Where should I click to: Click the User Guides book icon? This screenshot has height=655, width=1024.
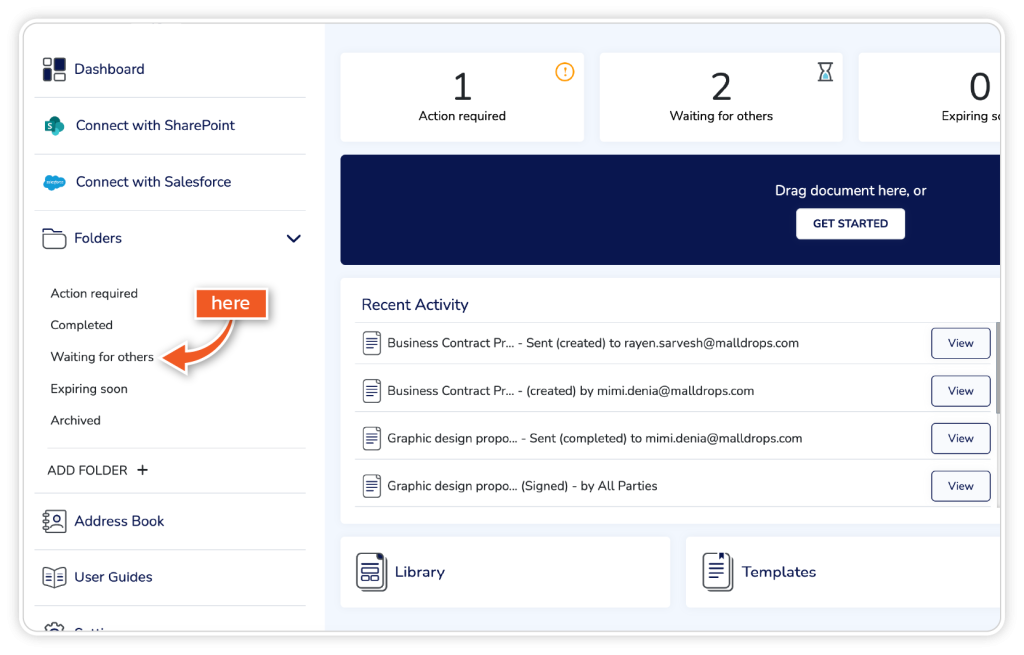tap(54, 577)
